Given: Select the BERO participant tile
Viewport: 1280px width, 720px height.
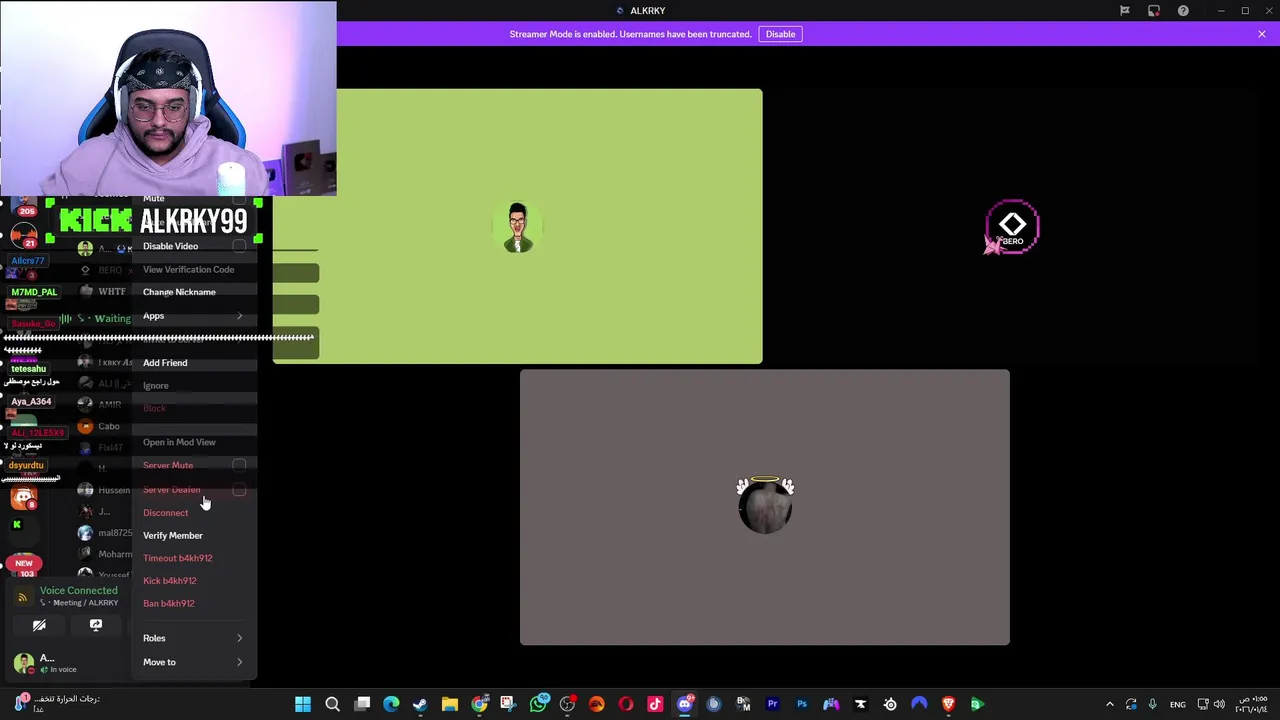Looking at the screenshot, I should tap(1013, 227).
